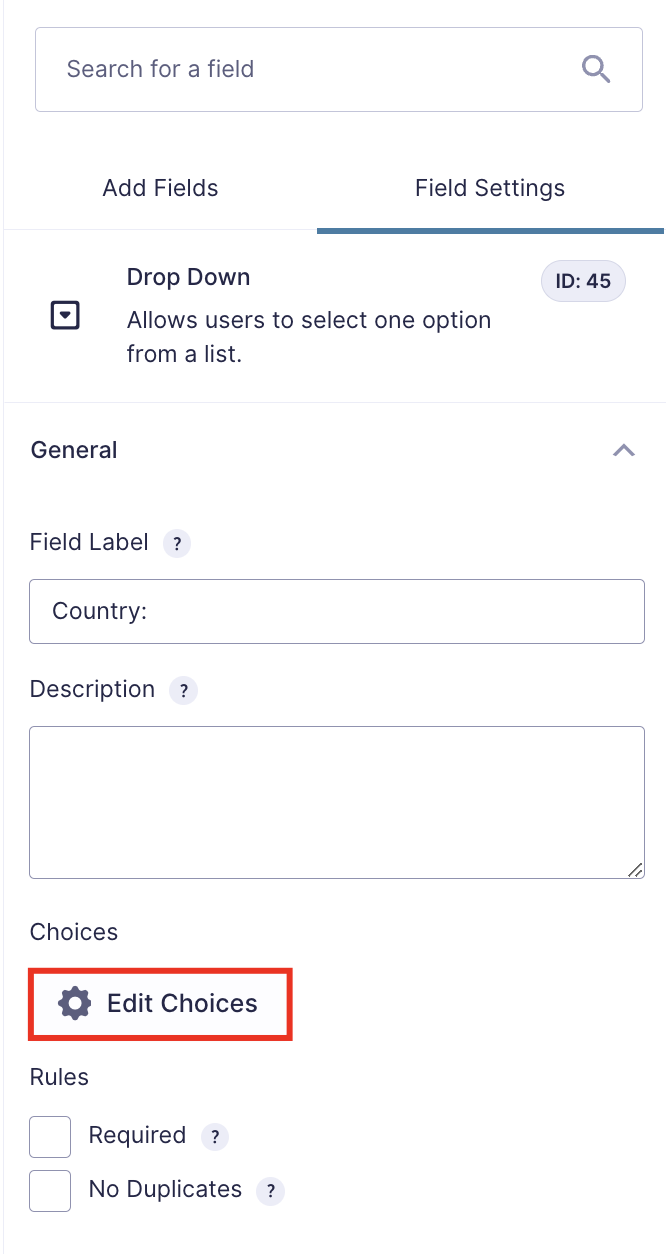Collapse the General section chevron
The image size is (666, 1254).
pyautogui.click(x=623, y=450)
